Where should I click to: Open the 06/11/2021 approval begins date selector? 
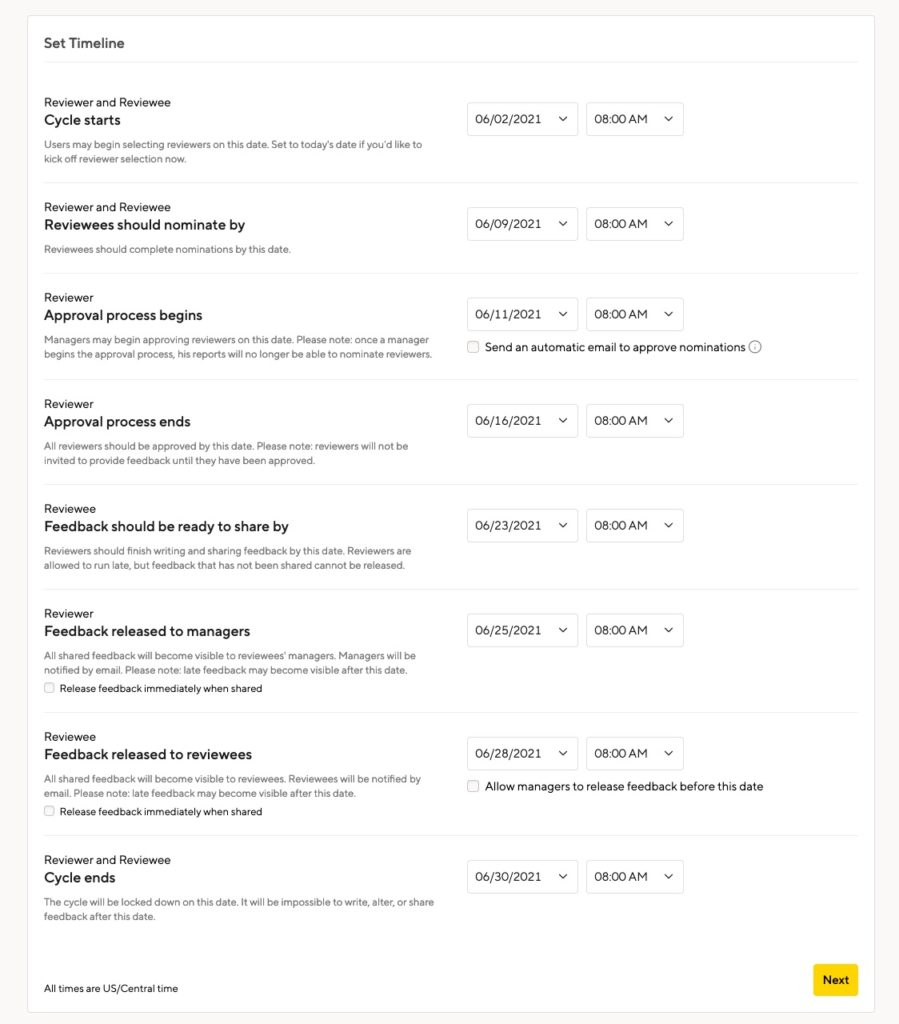click(x=522, y=314)
